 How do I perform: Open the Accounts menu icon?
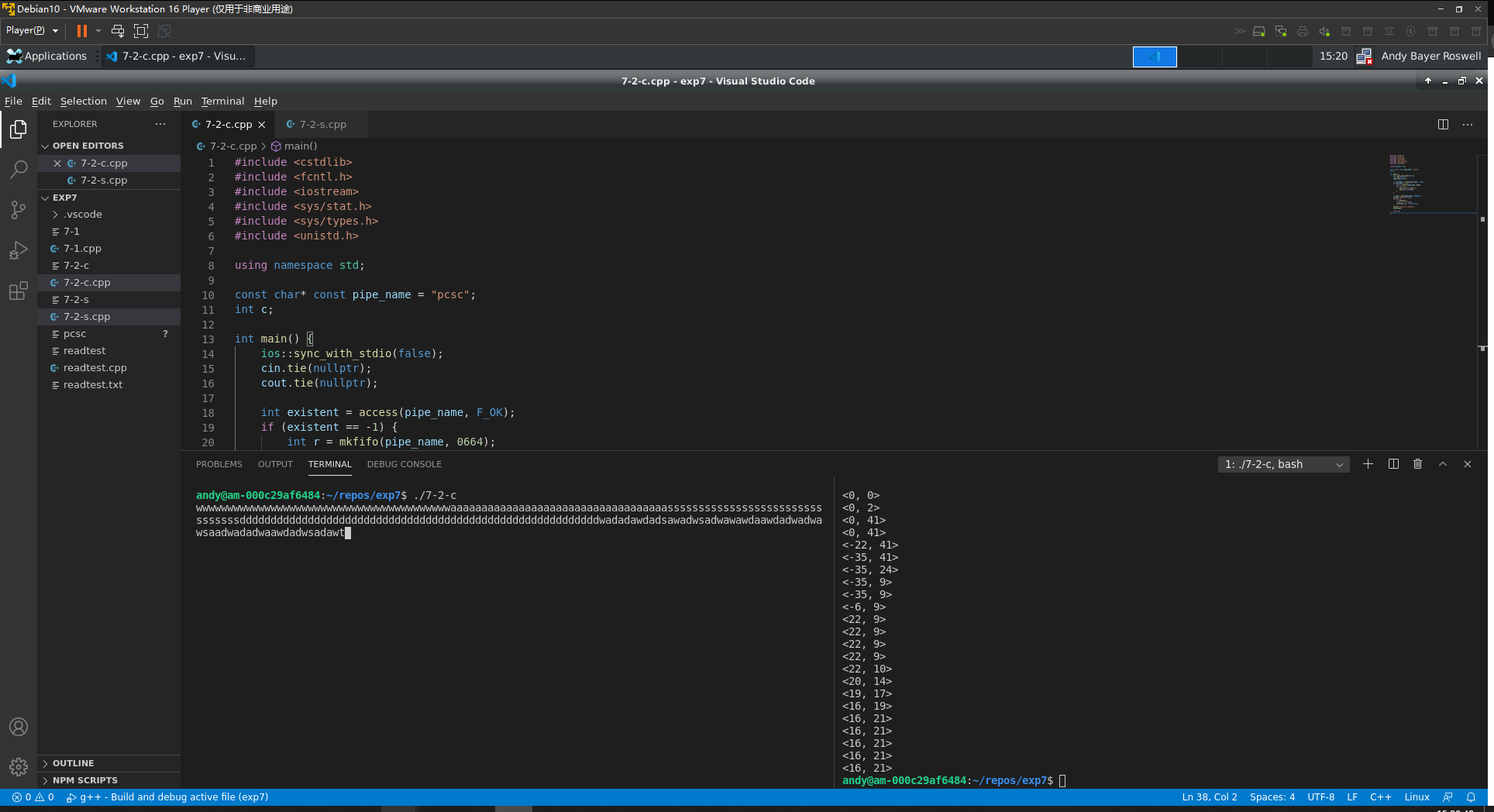pyautogui.click(x=19, y=727)
